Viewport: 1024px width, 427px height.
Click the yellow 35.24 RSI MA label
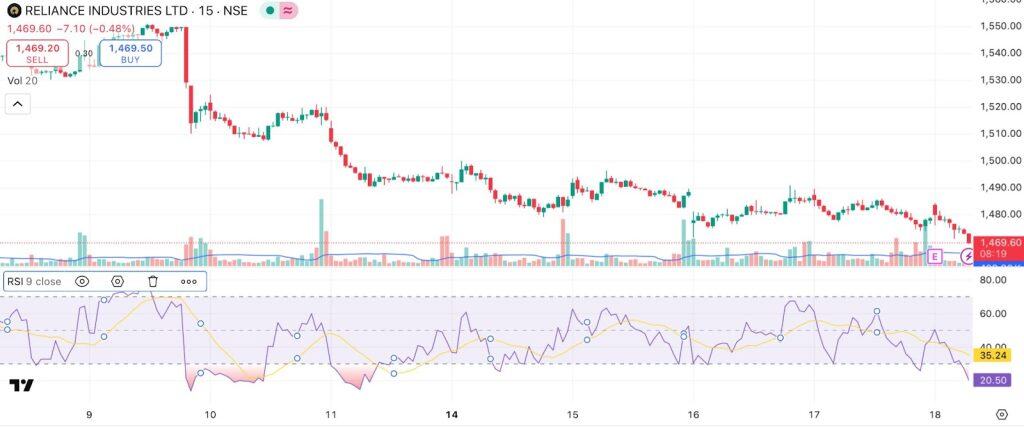pyautogui.click(x=992, y=356)
